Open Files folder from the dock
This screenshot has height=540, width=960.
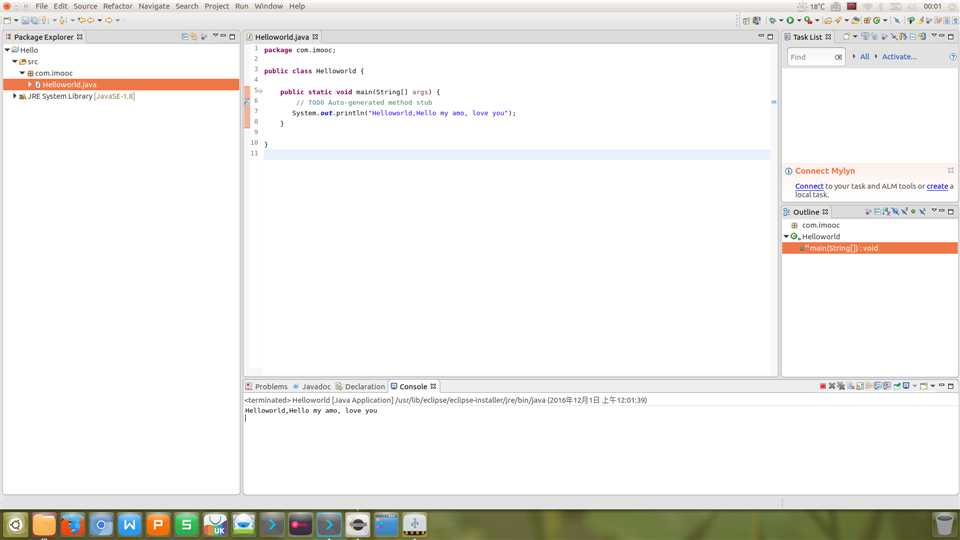pos(44,525)
